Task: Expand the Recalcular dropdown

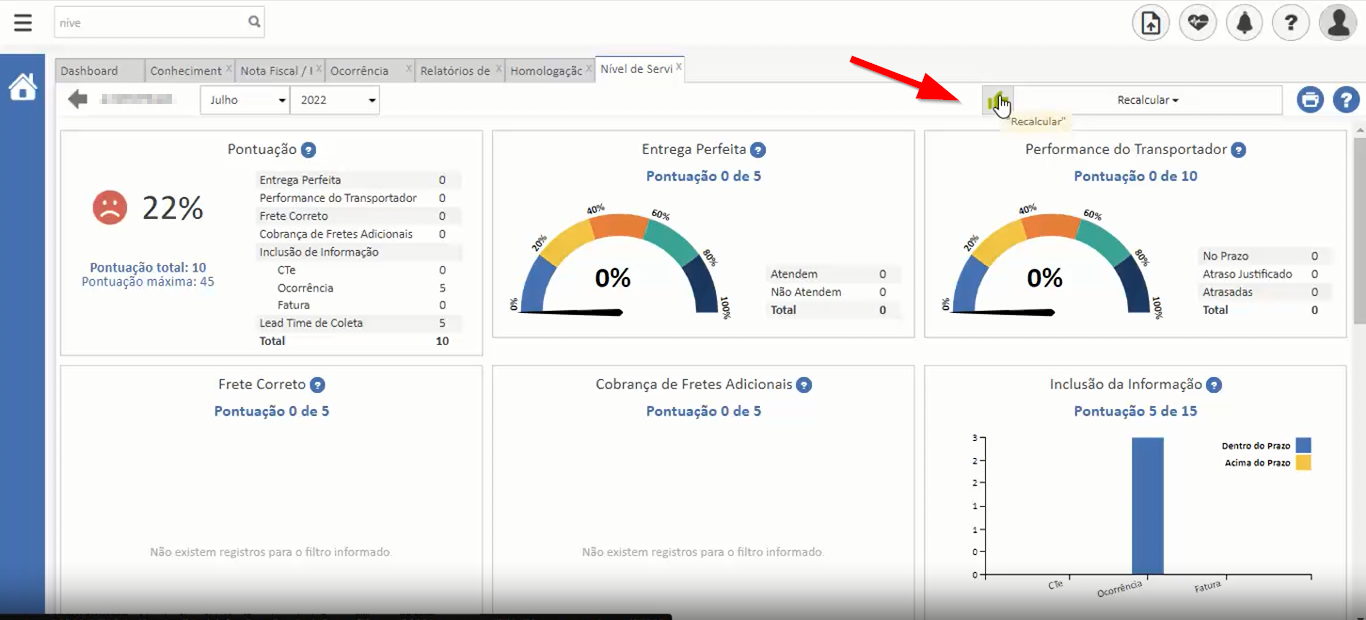Action: [1148, 100]
